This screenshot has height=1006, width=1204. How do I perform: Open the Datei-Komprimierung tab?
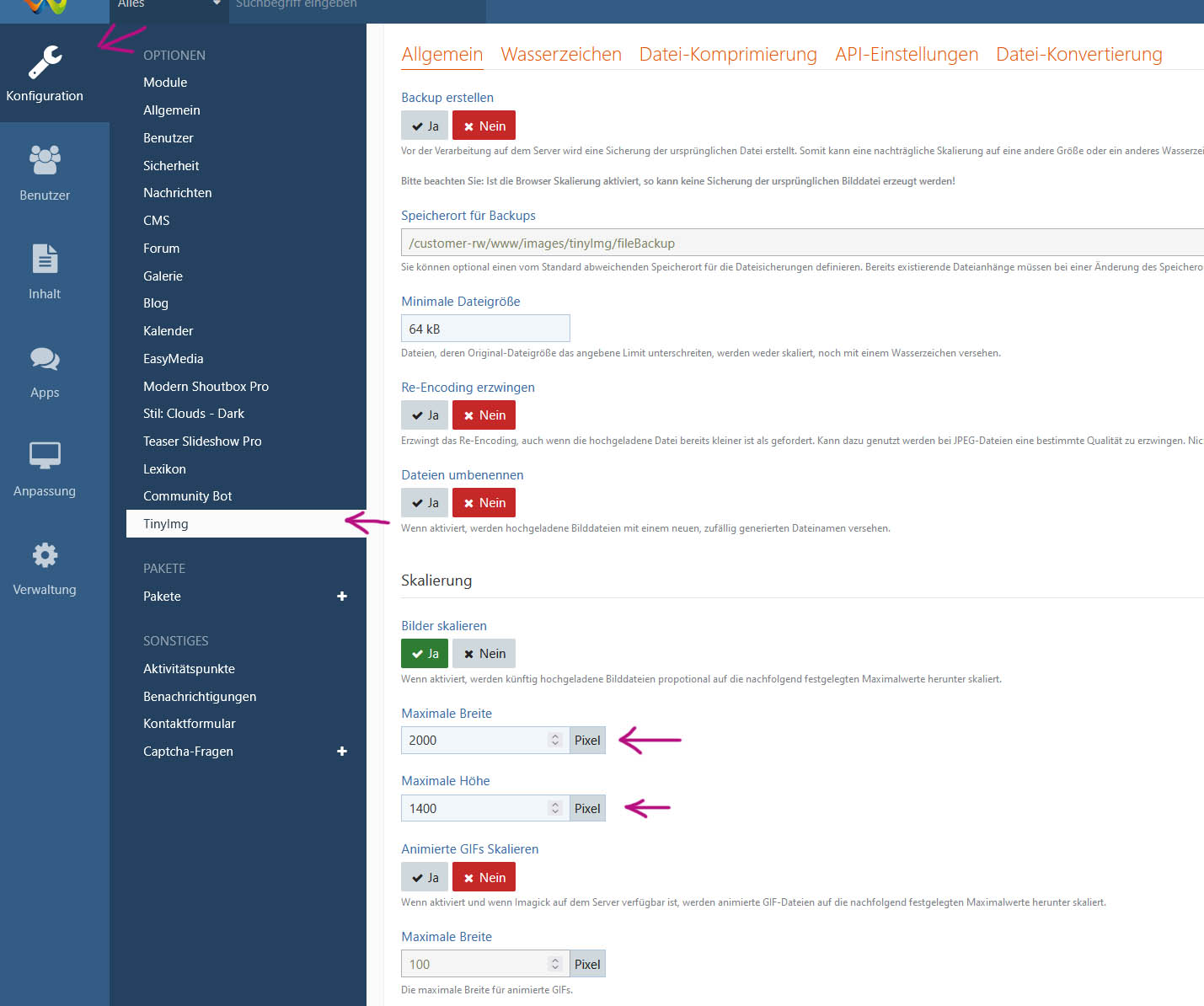pyautogui.click(x=728, y=55)
